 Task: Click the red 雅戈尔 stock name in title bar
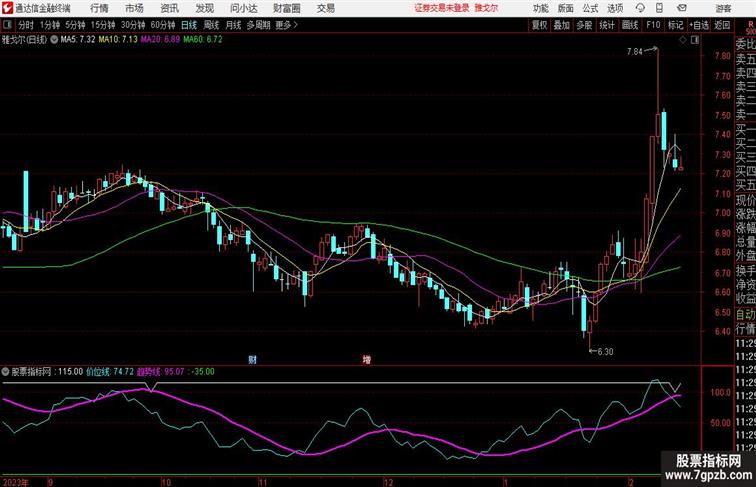click(x=486, y=8)
